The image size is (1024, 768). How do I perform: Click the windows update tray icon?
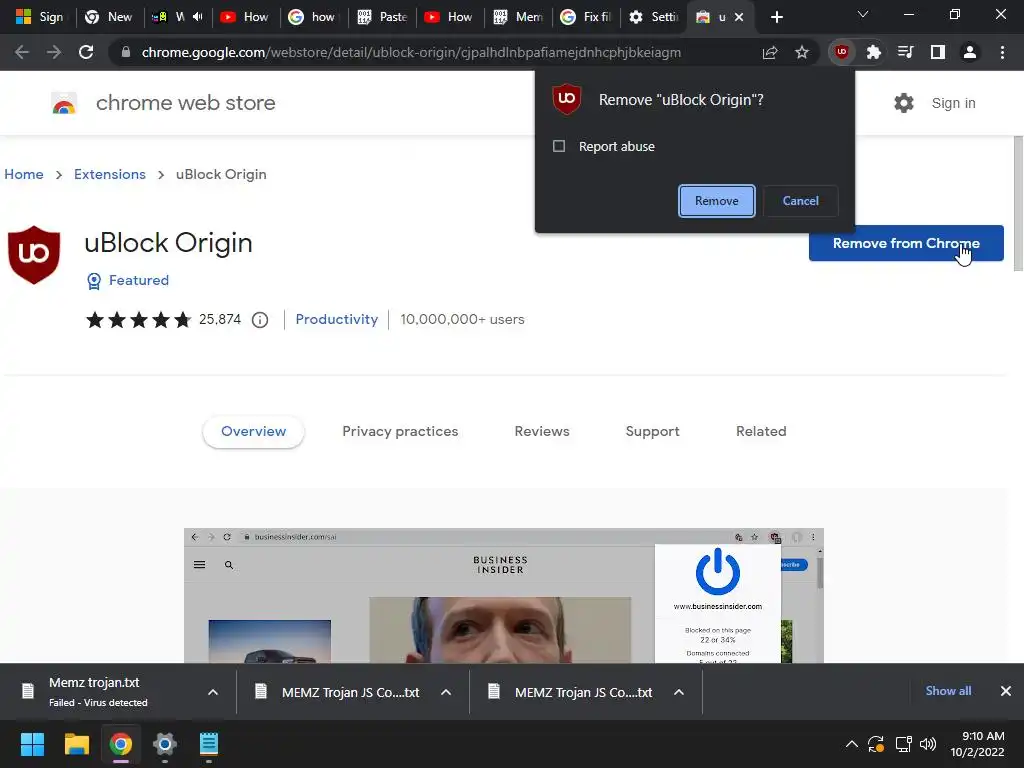coord(876,744)
